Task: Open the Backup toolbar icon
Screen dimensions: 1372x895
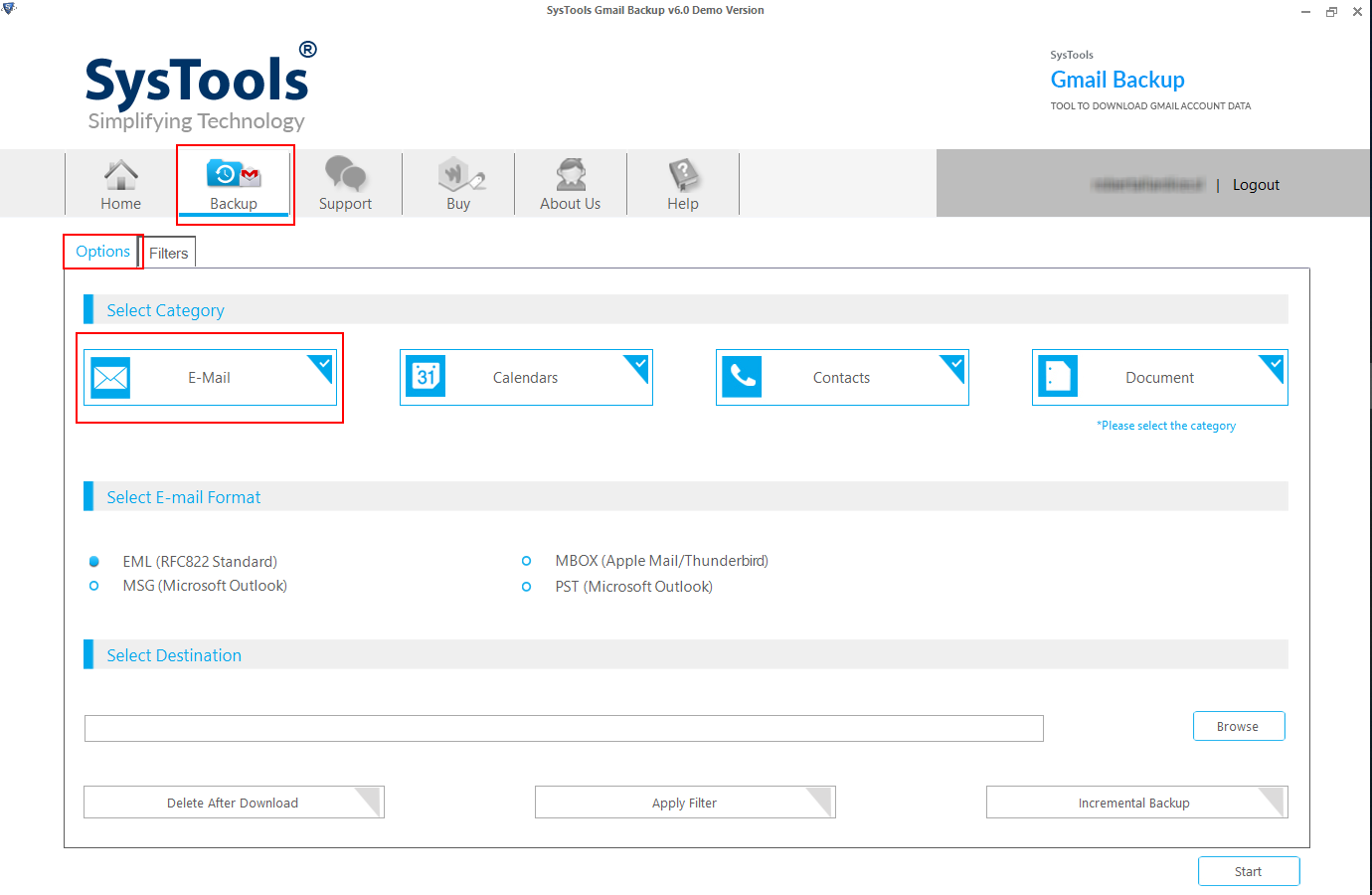Action: tap(234, 175)
